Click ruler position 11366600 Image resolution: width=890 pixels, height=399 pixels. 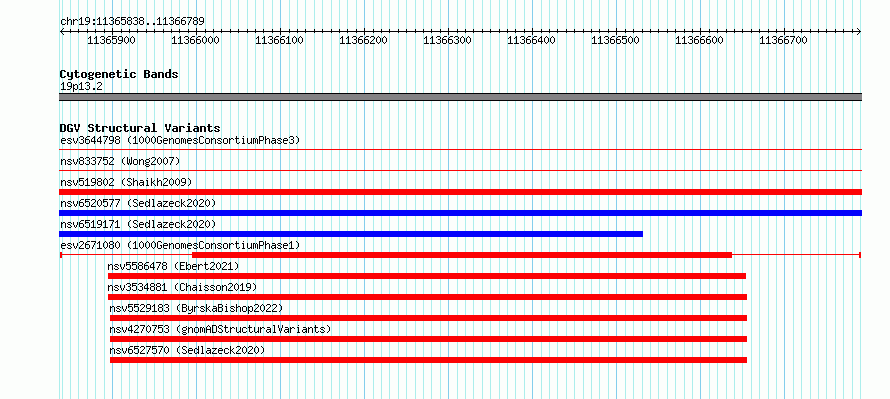(700, 40)
